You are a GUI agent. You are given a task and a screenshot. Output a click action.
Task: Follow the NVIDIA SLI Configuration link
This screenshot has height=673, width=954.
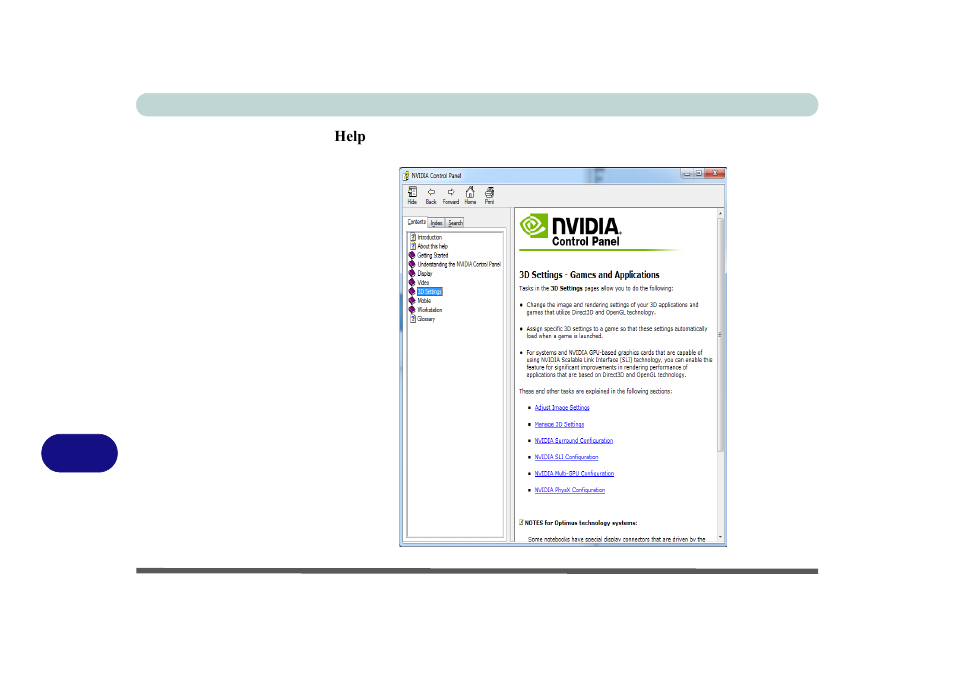point(566,457)
